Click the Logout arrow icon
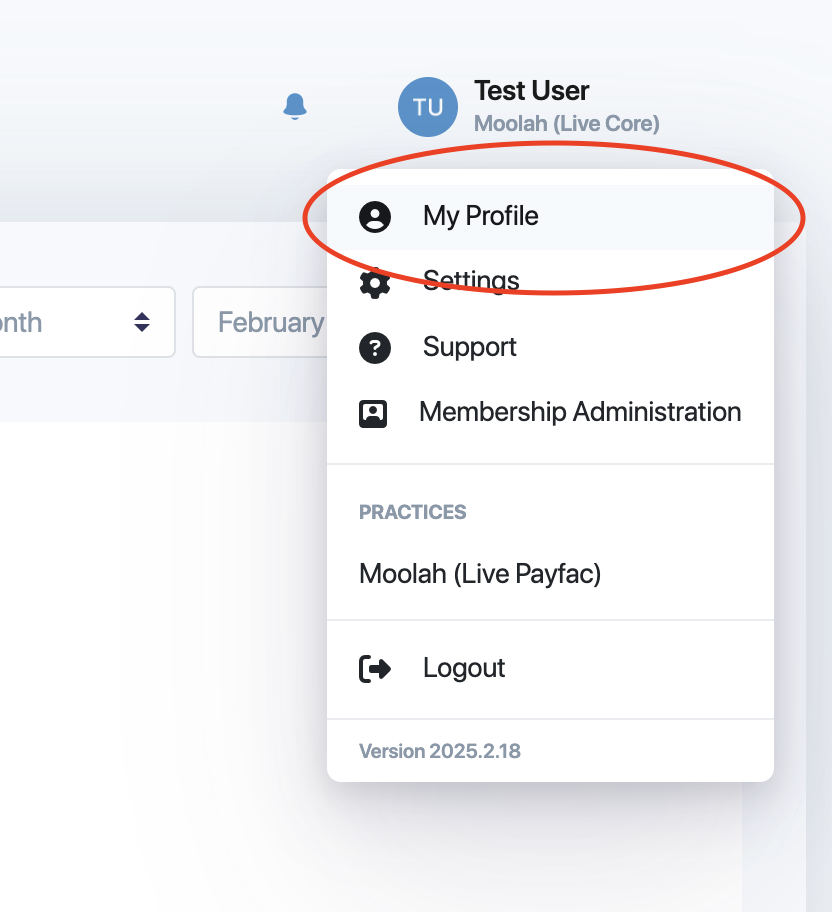The height and width of the screenshot is (912, 832). point(375,668)
